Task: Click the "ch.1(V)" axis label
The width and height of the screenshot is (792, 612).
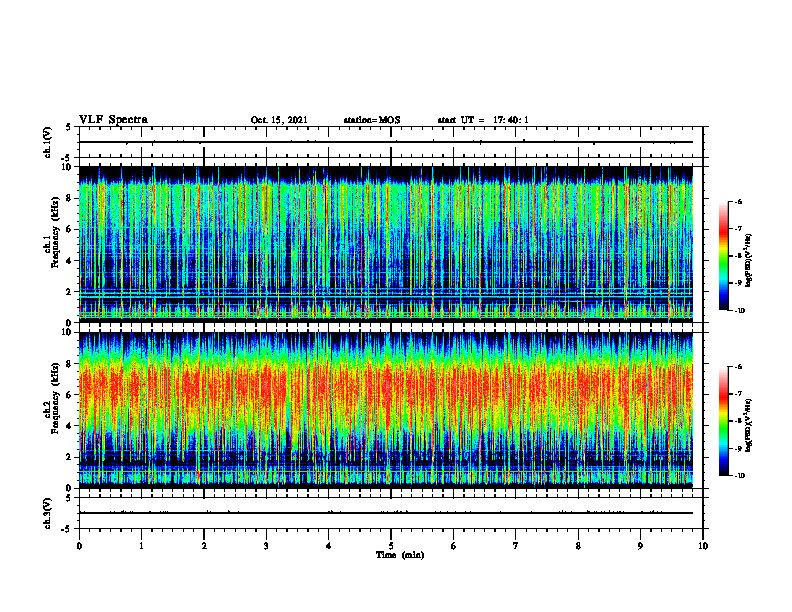Action: [x=48, y=142]
